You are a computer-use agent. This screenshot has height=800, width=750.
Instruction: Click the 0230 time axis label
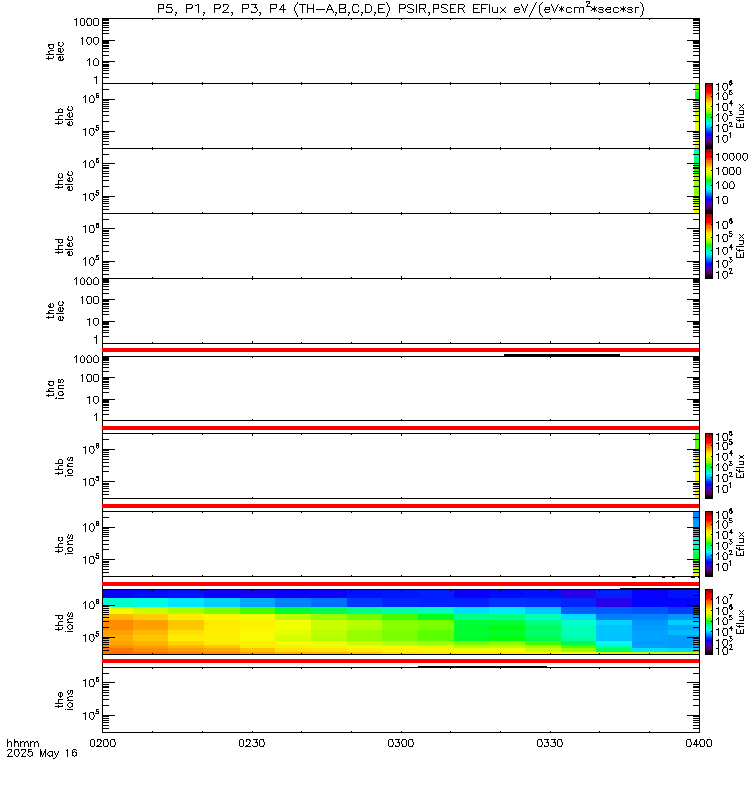[252, 743]
